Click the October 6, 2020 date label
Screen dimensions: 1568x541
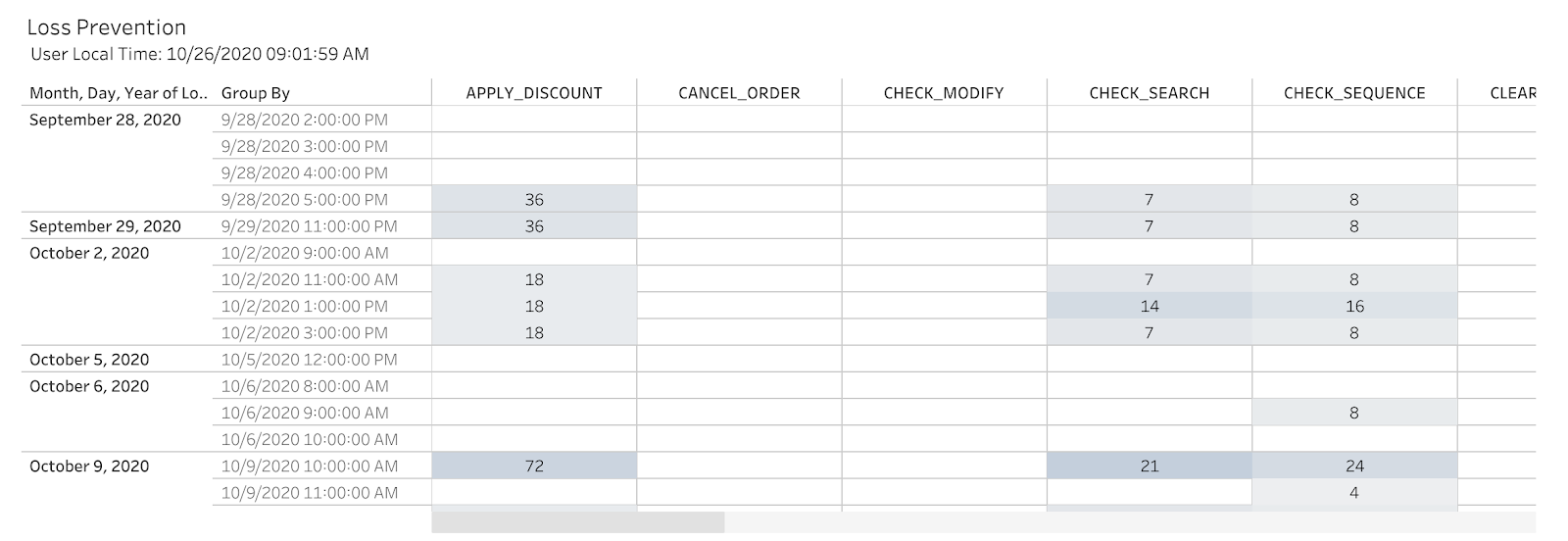click(89, 386)
